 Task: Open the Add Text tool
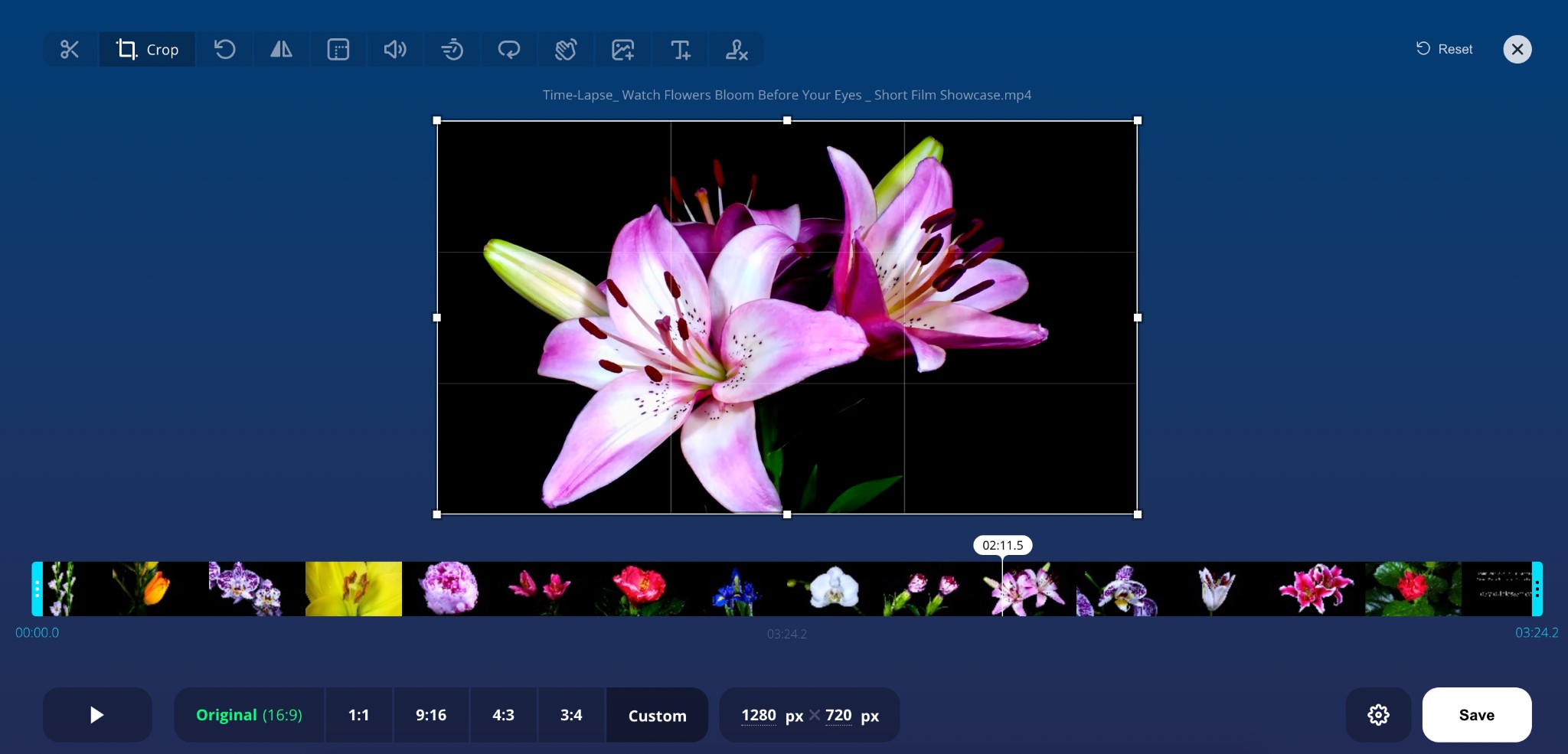(681, 49)
